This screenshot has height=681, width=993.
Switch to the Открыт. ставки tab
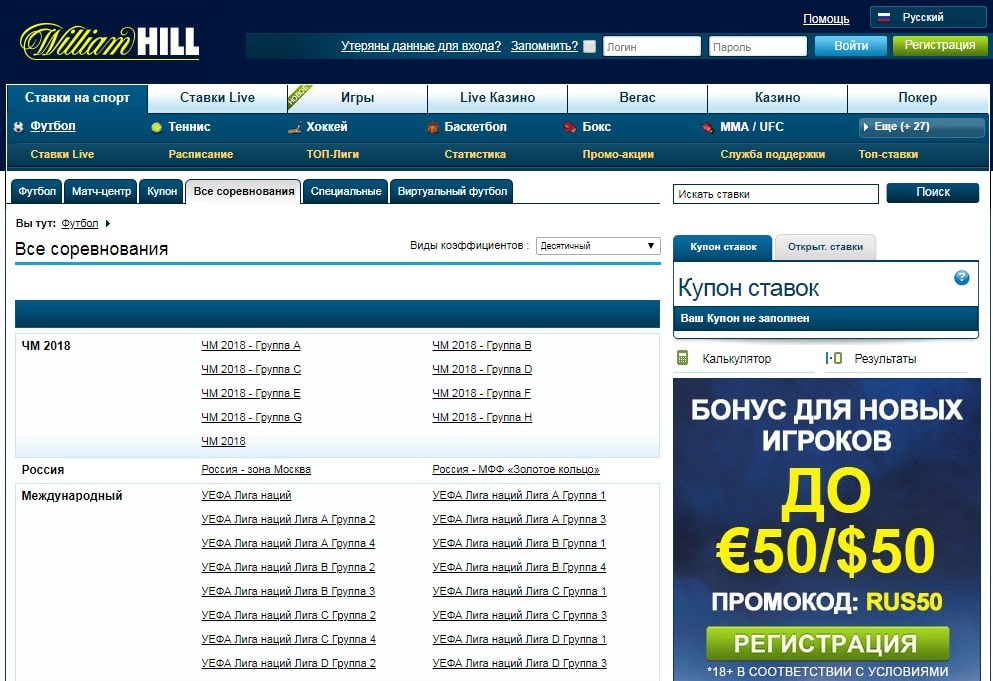click(x=825, y=247)
